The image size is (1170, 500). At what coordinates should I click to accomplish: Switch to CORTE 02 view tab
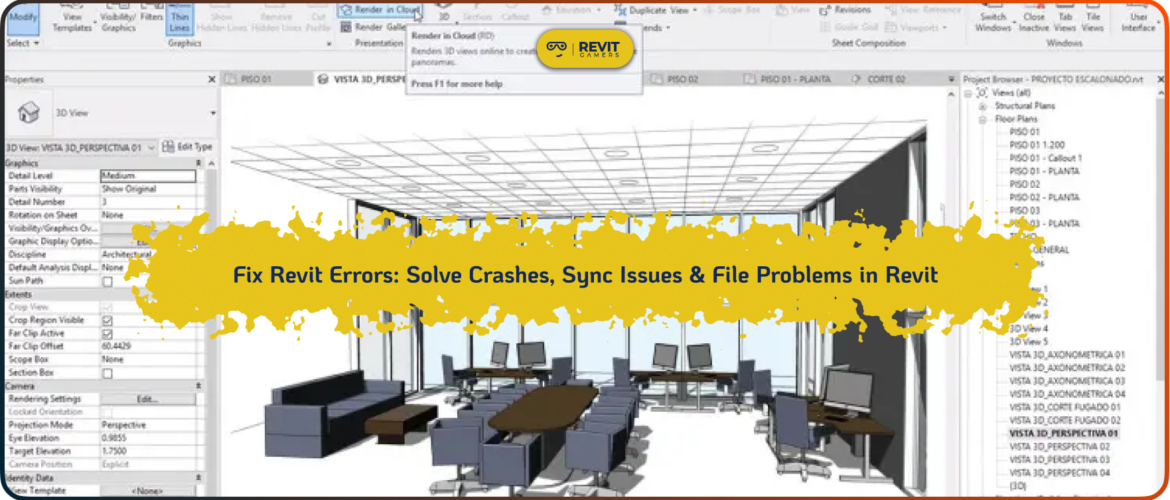(880, 79)
